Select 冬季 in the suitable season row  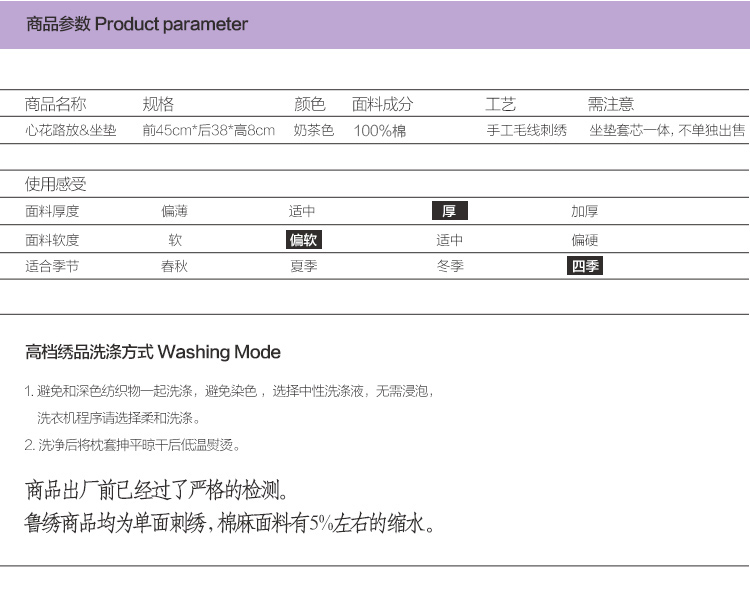[x=449, y=266]
